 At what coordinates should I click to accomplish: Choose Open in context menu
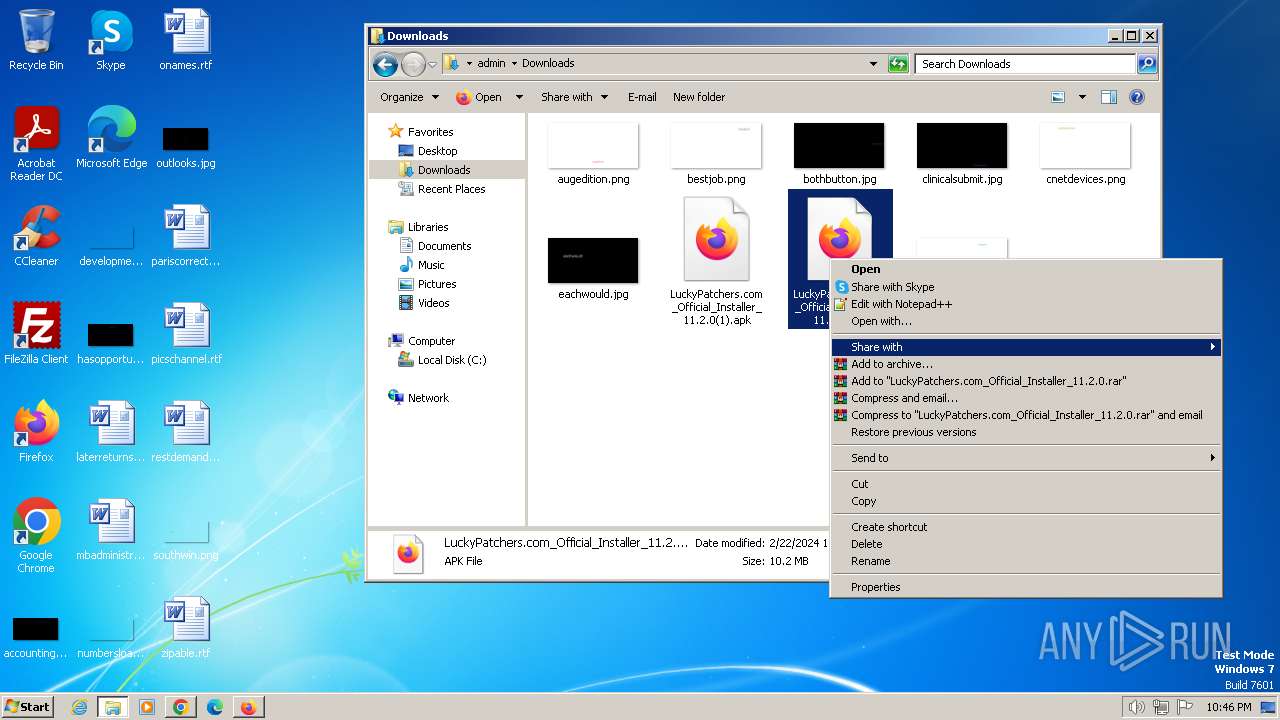click(x=1026, y=269)
